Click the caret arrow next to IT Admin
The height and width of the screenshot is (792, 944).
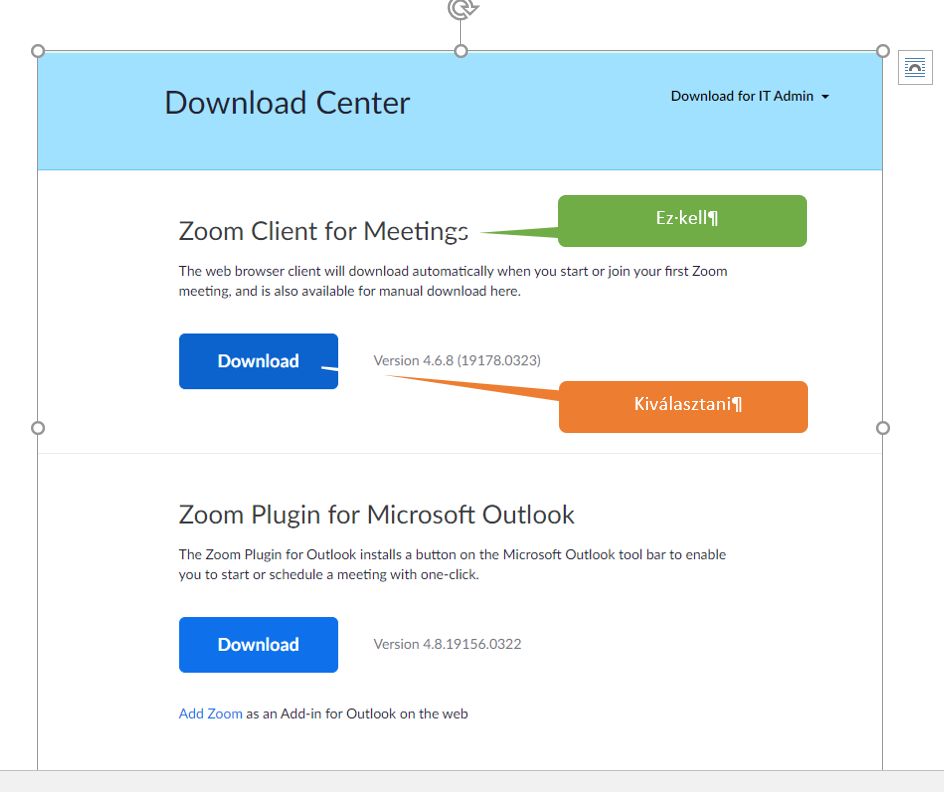click(825, 97)
